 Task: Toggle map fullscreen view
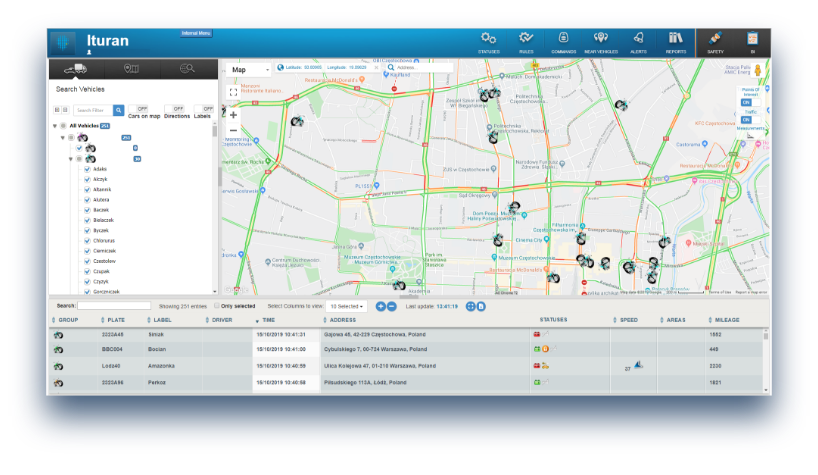pos(233,92)
